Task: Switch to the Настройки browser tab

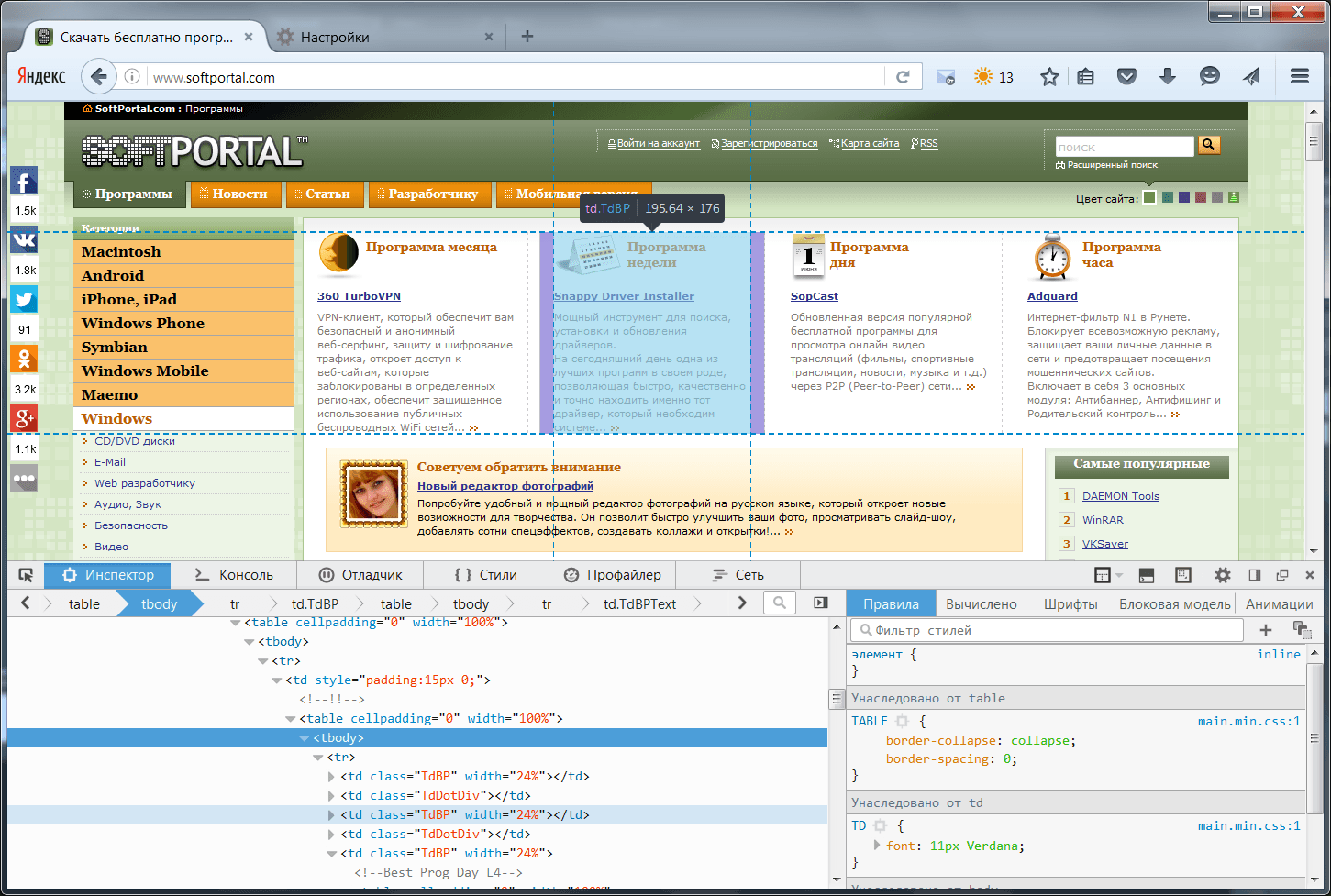Action: 386,37
